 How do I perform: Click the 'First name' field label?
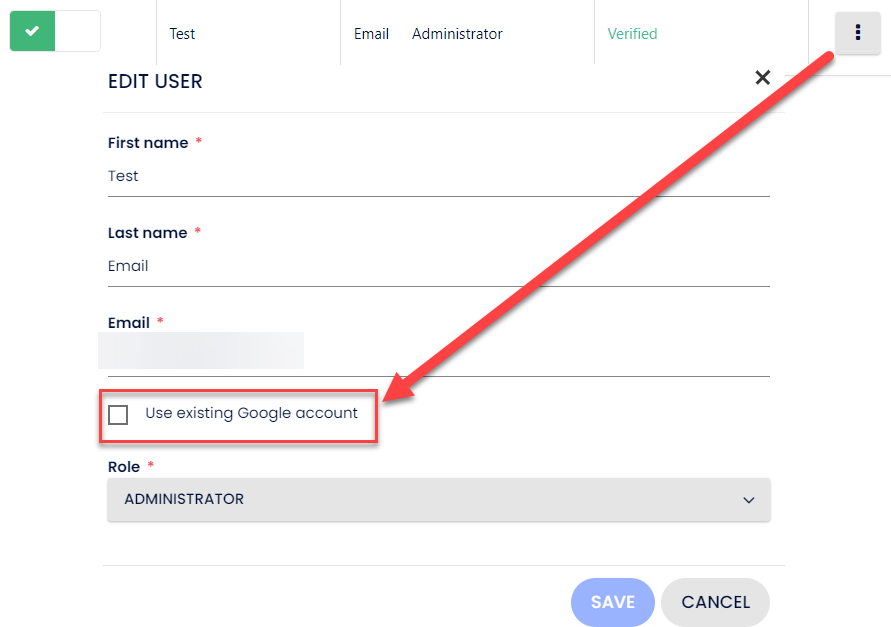(x=148, y=143)
